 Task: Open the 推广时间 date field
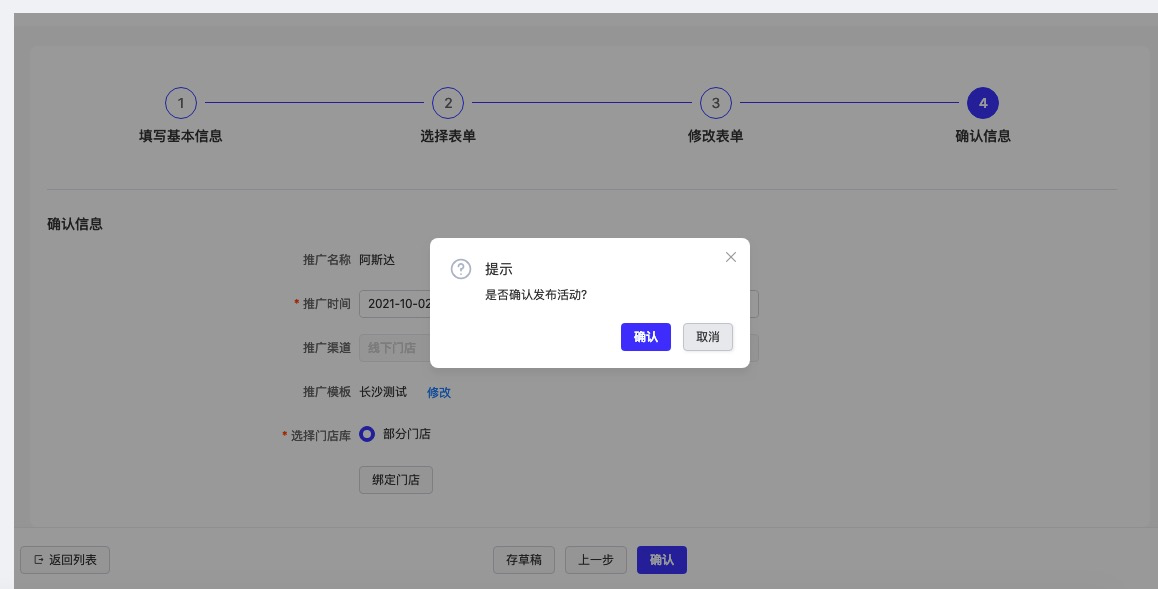[558, 303]
